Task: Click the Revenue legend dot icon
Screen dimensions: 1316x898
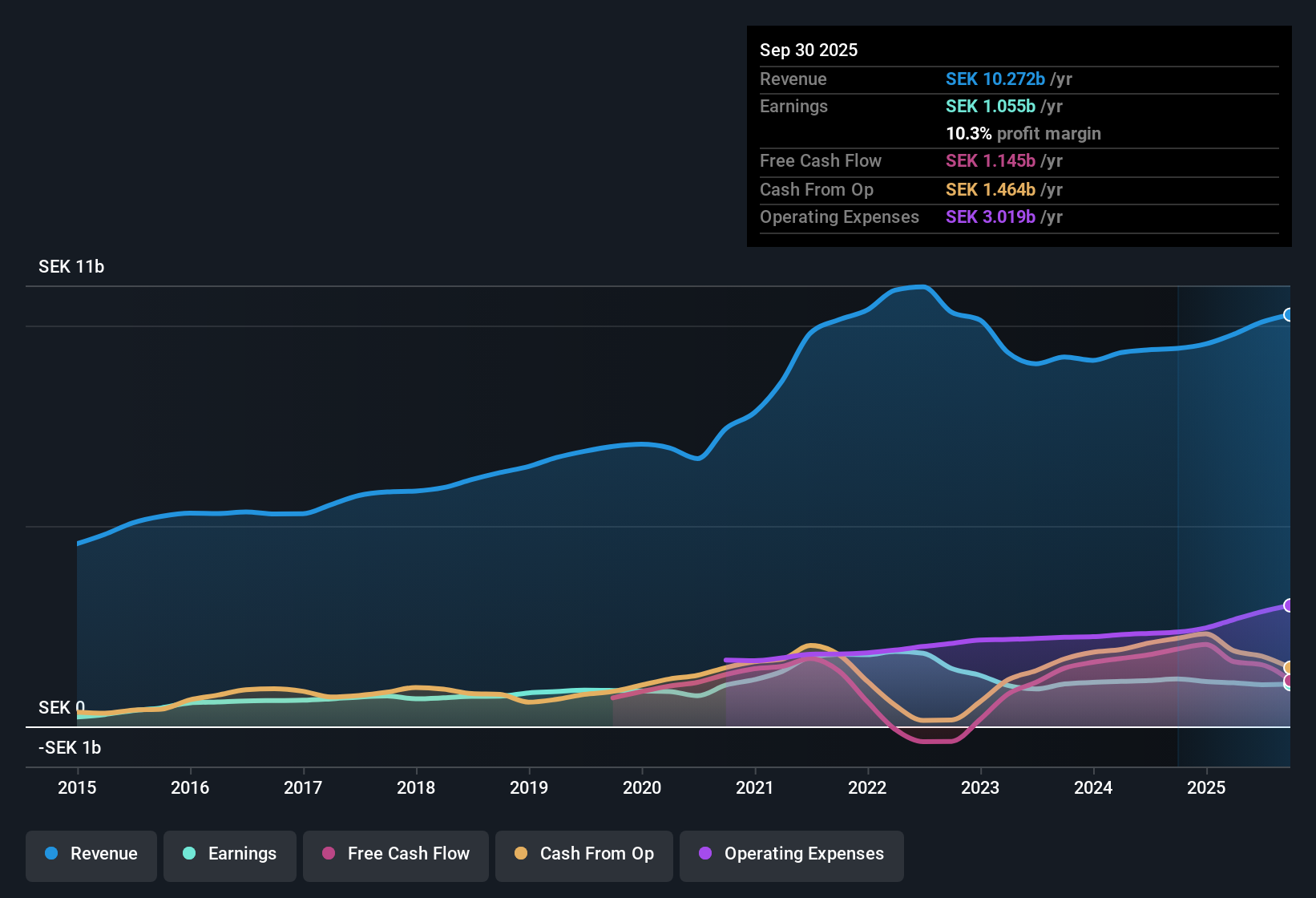Action: click(50, 854)
